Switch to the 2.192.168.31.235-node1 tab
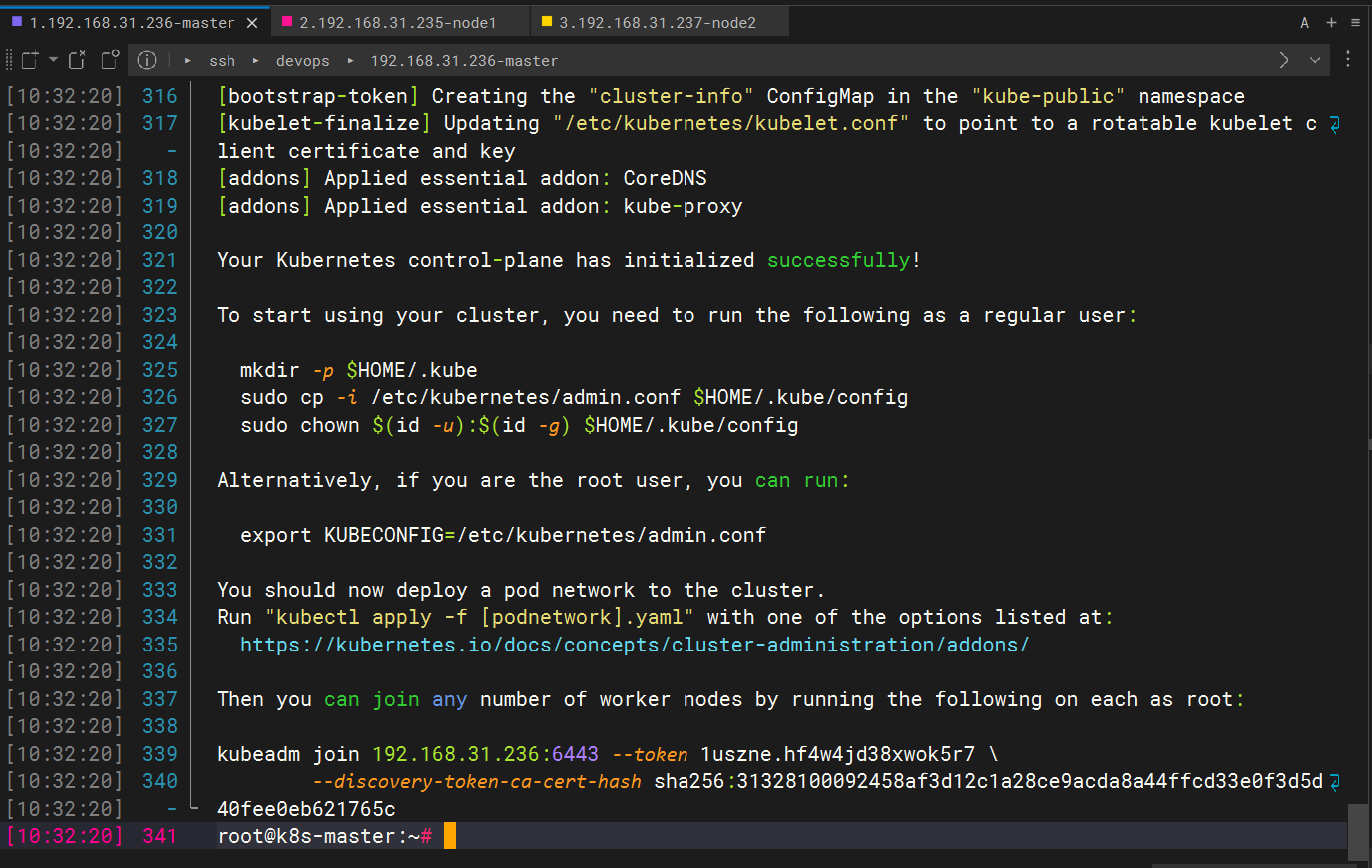The image size is (1372, 868). click(399, 22)
